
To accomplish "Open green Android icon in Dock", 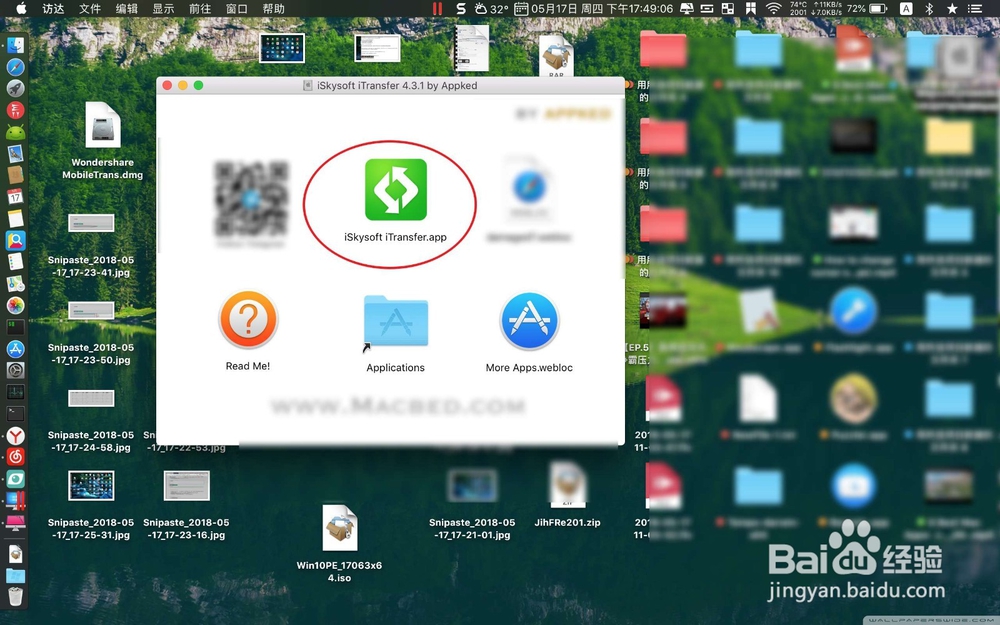I will [x=15, y=132].
